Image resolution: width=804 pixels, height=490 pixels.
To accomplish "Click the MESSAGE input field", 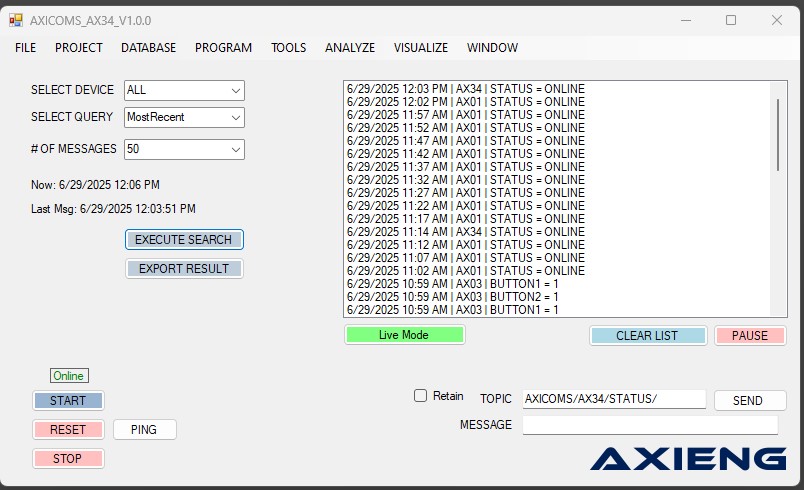I will [650, 425].
